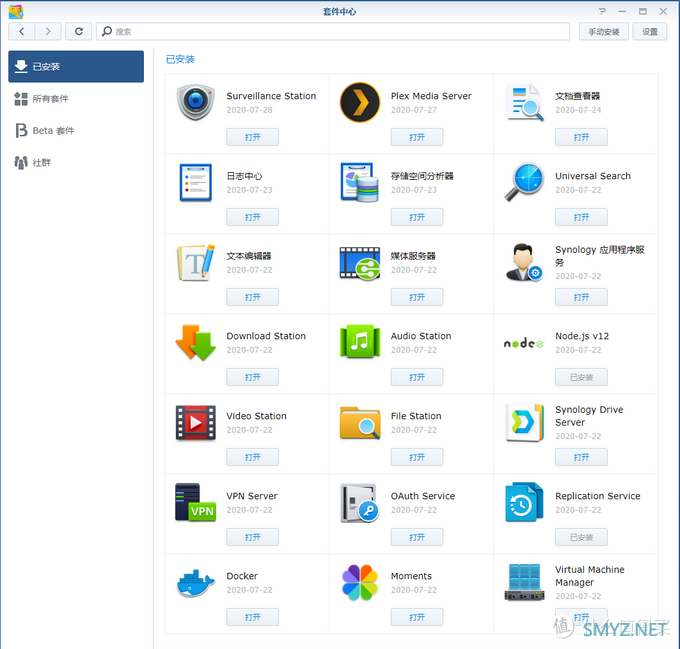Open VPN Server via 打开 button
This screenshot has width=680, height=649.
click(252, 537)
